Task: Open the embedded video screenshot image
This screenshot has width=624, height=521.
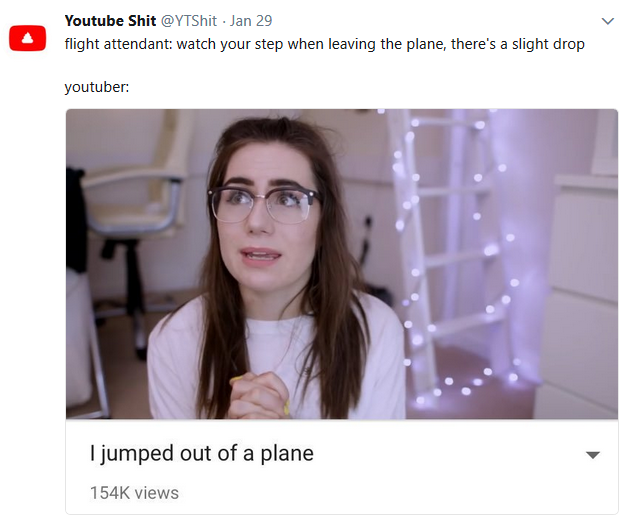Action: tap(342, 264)
